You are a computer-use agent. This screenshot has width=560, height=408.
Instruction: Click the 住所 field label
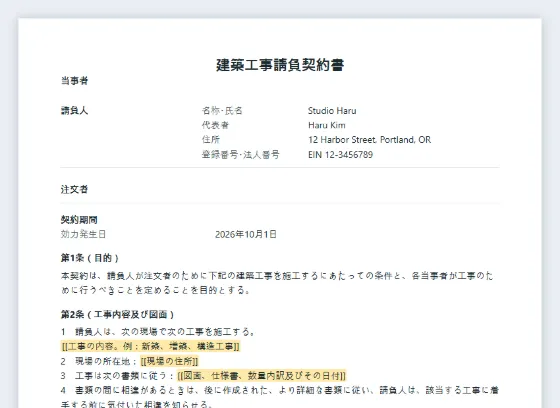coord(211,140)
